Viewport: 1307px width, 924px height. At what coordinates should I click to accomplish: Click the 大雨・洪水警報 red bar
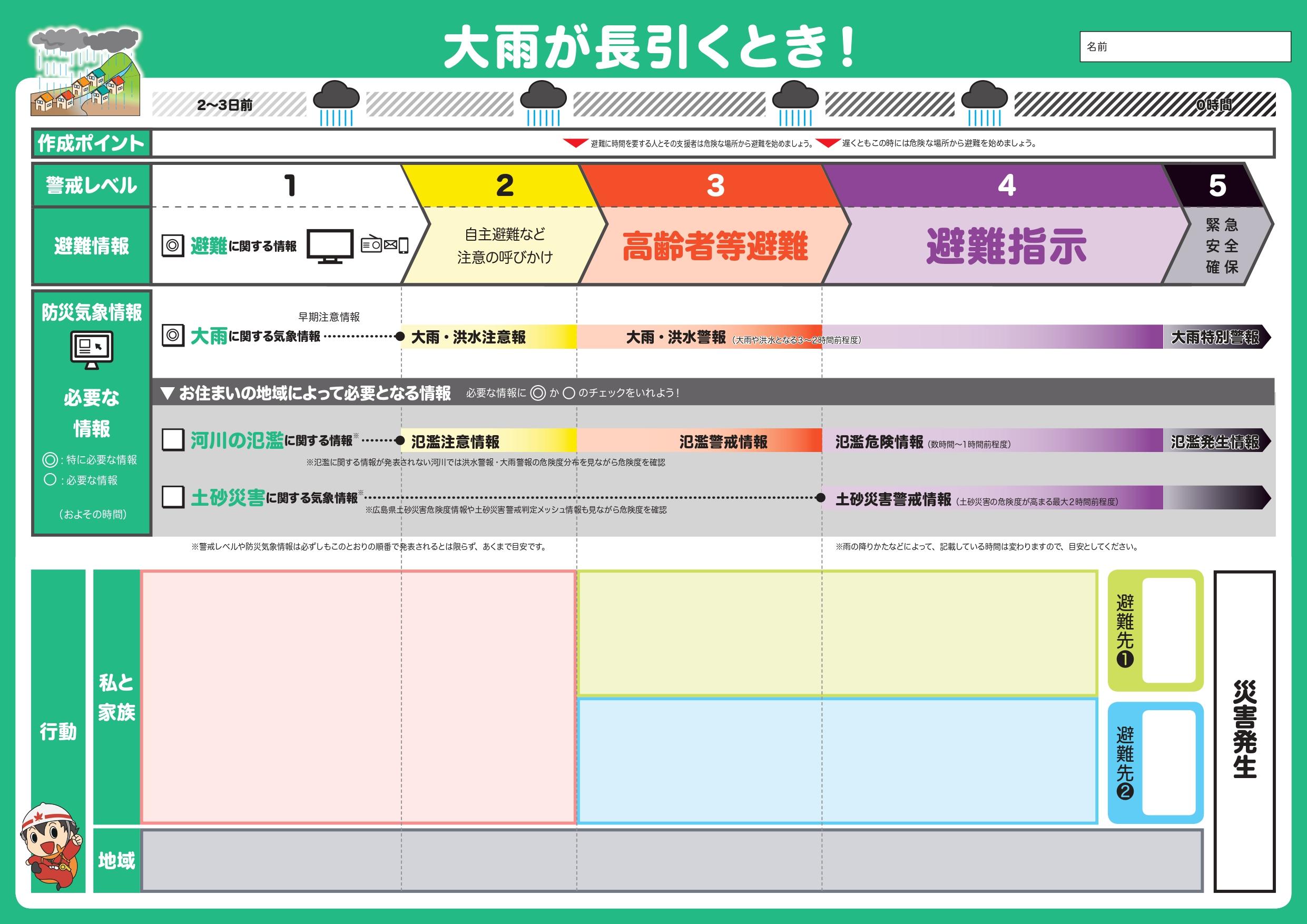point(699,337)
